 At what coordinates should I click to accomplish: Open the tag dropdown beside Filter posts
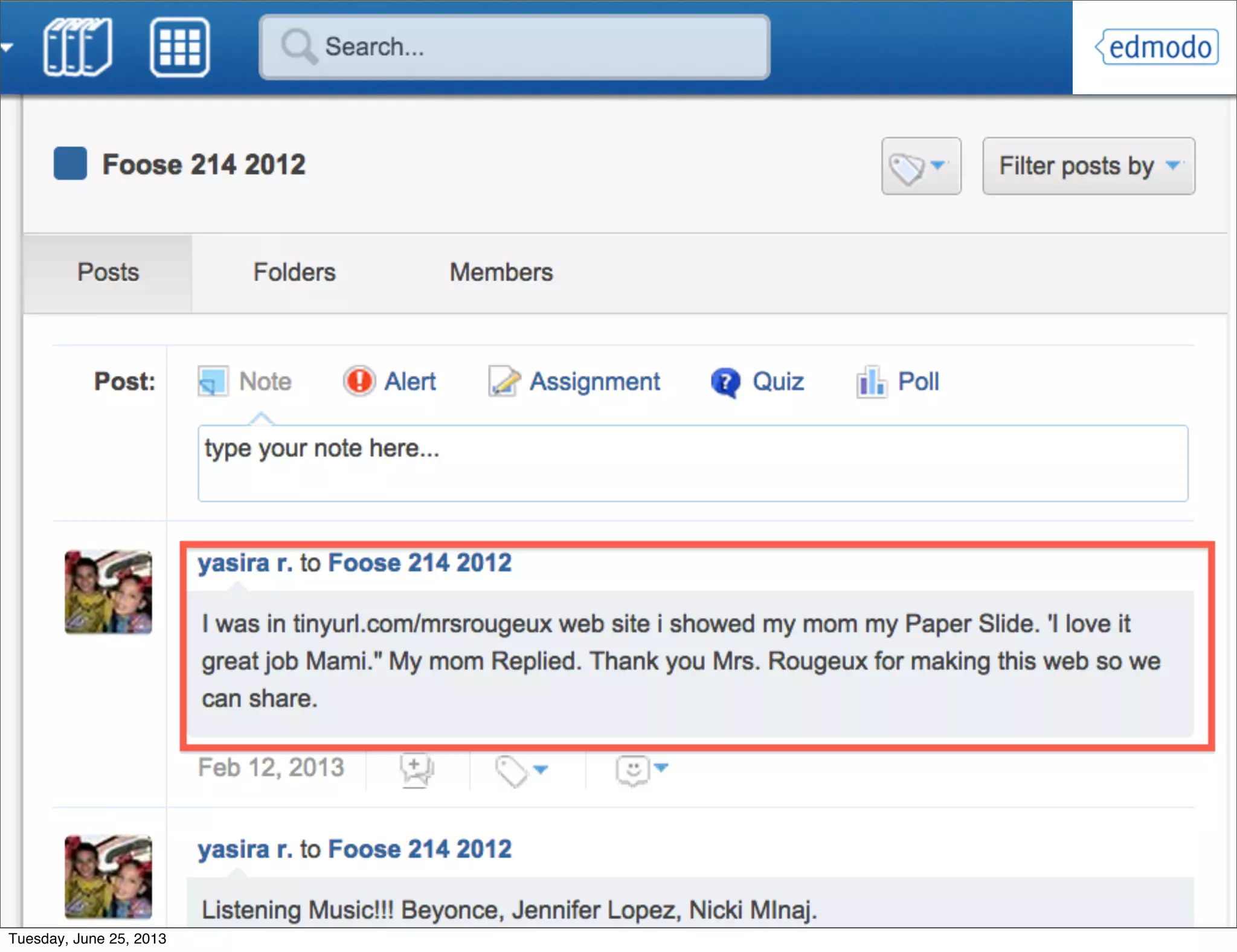click(921, 166)
